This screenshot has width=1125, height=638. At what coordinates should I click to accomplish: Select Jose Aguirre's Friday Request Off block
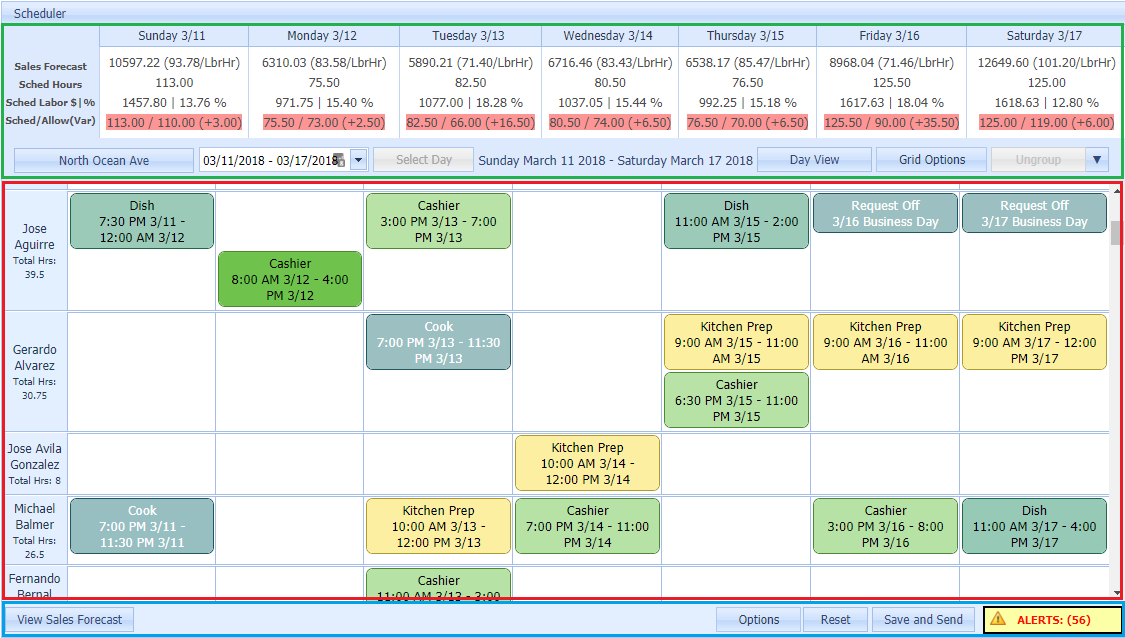click(x=885, y=213)
